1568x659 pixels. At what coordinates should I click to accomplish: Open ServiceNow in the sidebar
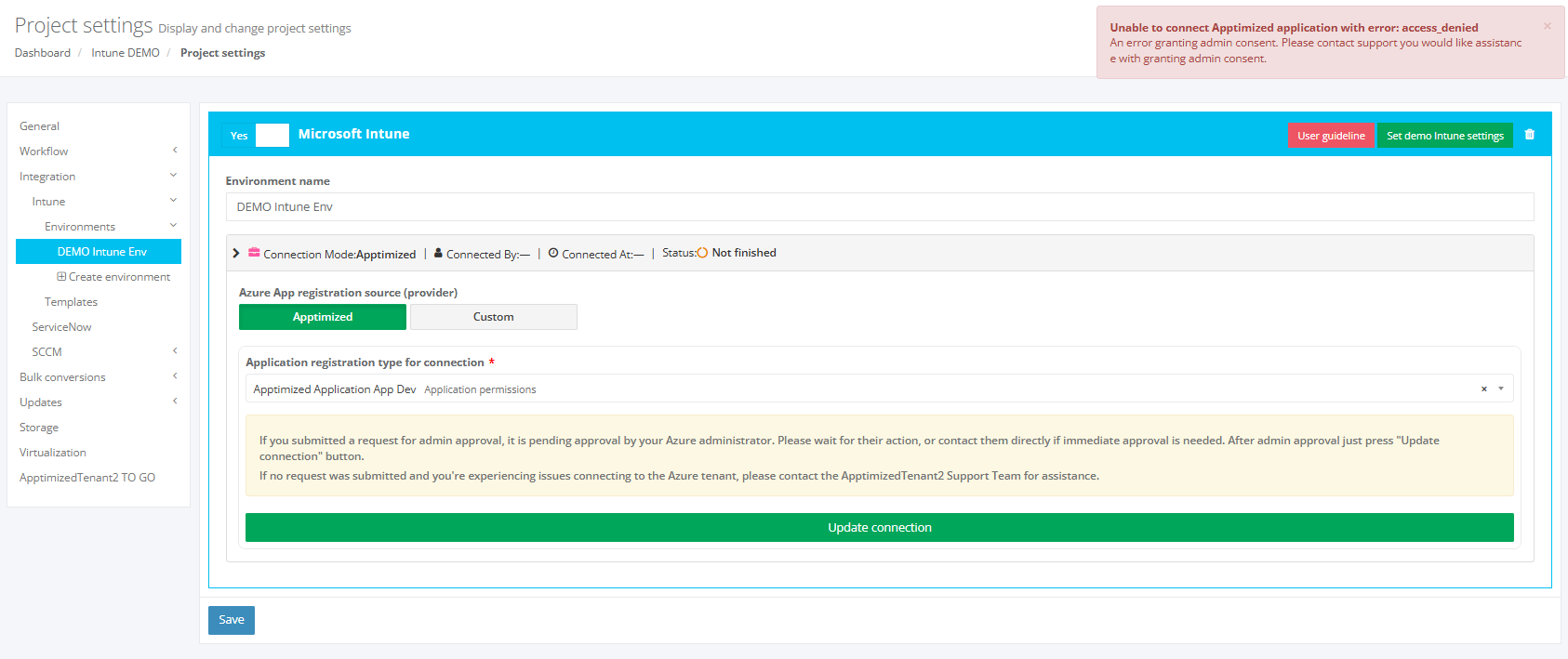pyautogui.click(x=61, y=327)
